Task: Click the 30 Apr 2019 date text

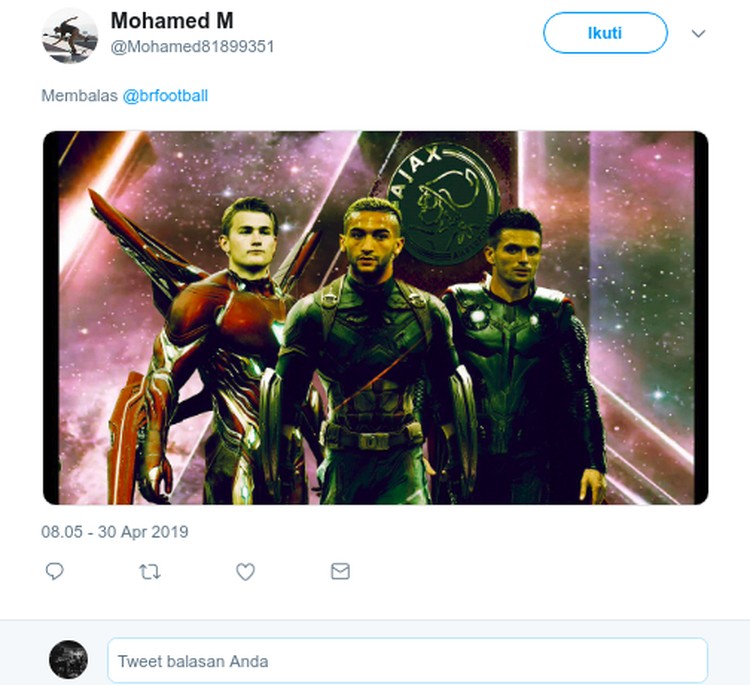Action: [x=143, y=532]
